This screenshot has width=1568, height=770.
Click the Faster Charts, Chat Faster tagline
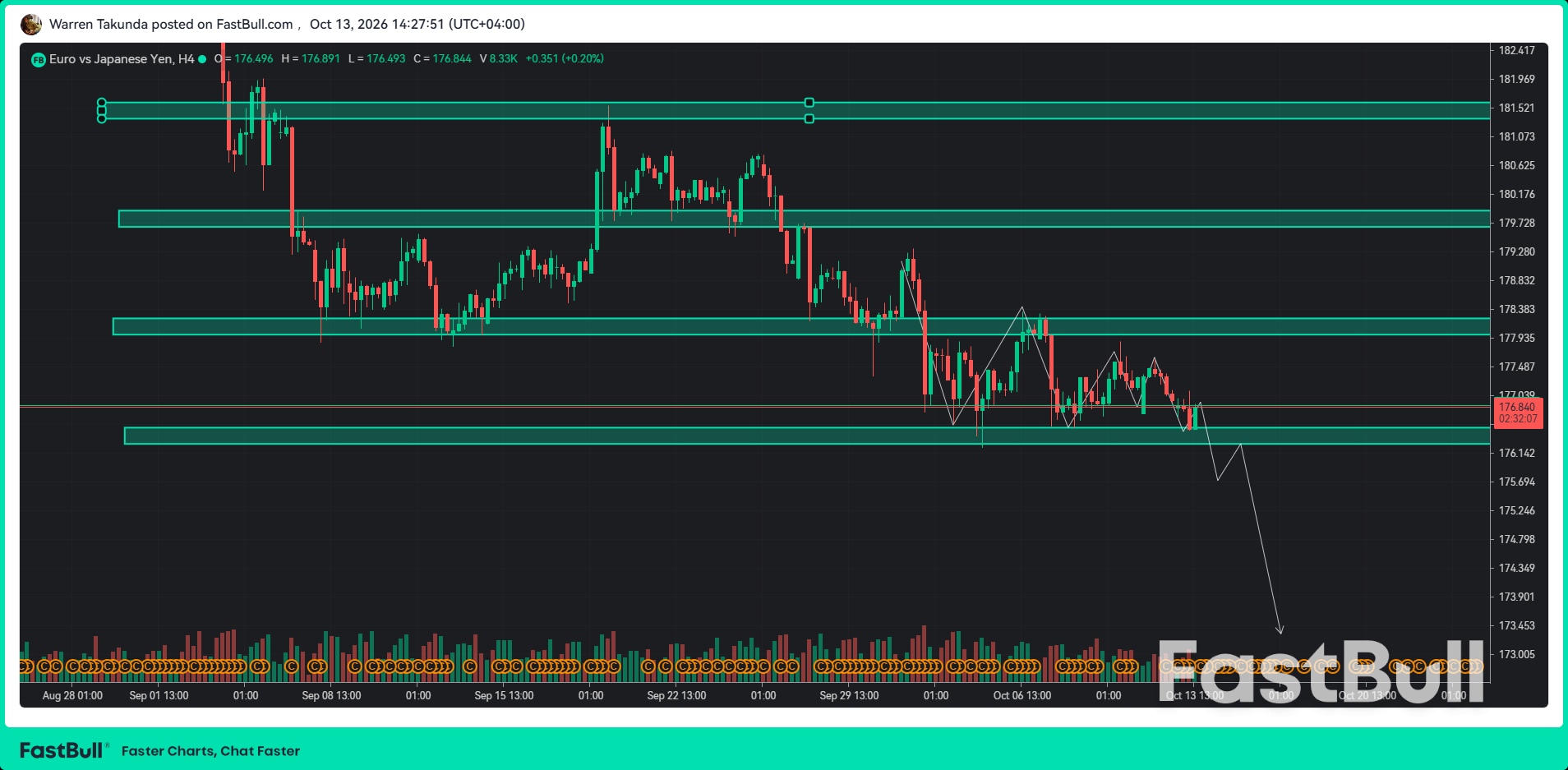click(x=210, y=751)
